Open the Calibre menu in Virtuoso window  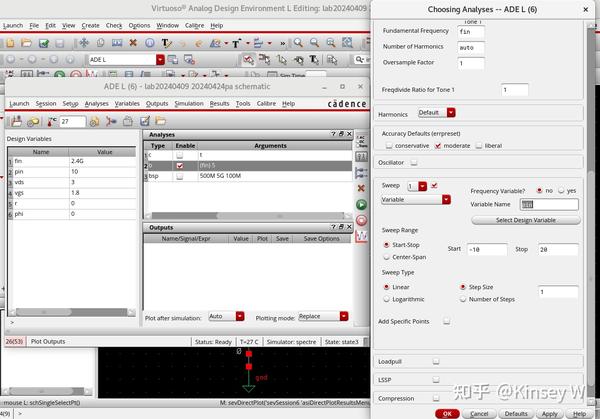tap(194, 26)
